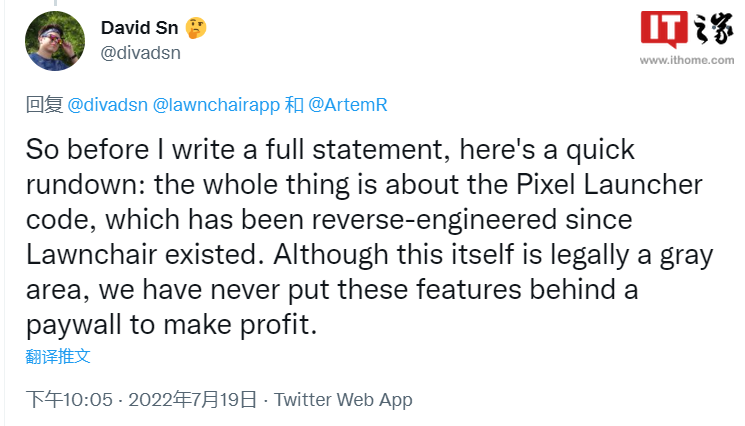Click the words Pixel Launcher in the tweet
This screenshot has height=426, width=745.
(609, 184)
